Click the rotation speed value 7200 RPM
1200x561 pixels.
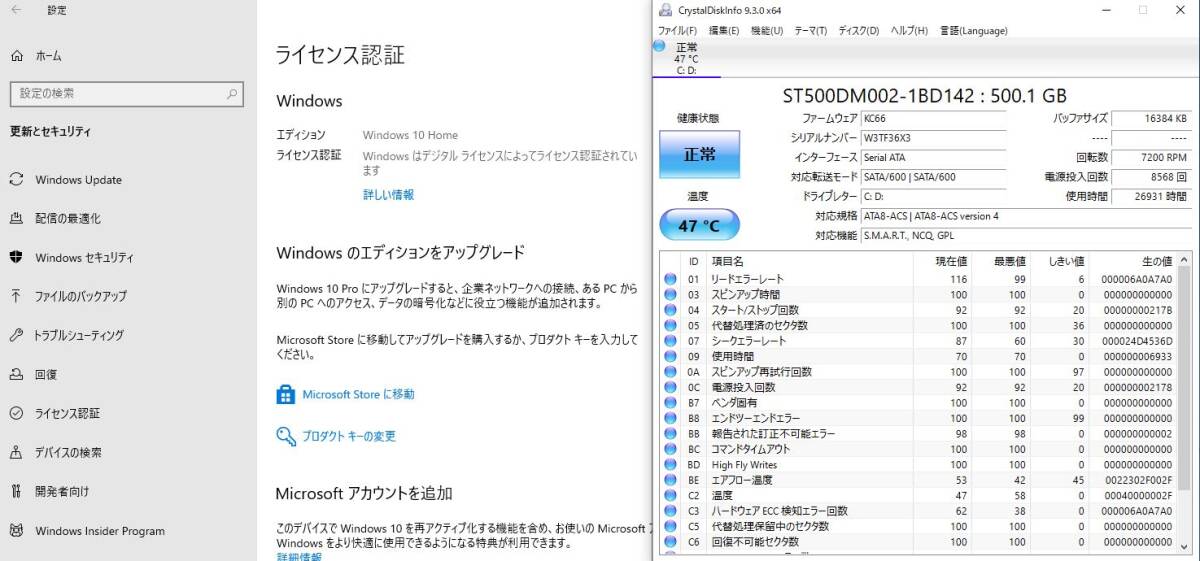(1151, 158)
